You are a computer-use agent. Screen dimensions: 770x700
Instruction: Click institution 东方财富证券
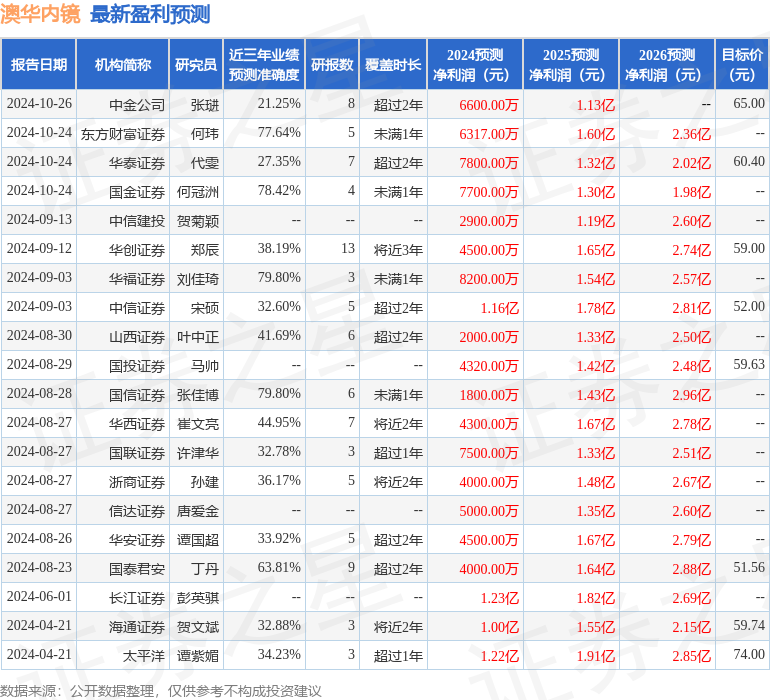click(x=123, y=134)
